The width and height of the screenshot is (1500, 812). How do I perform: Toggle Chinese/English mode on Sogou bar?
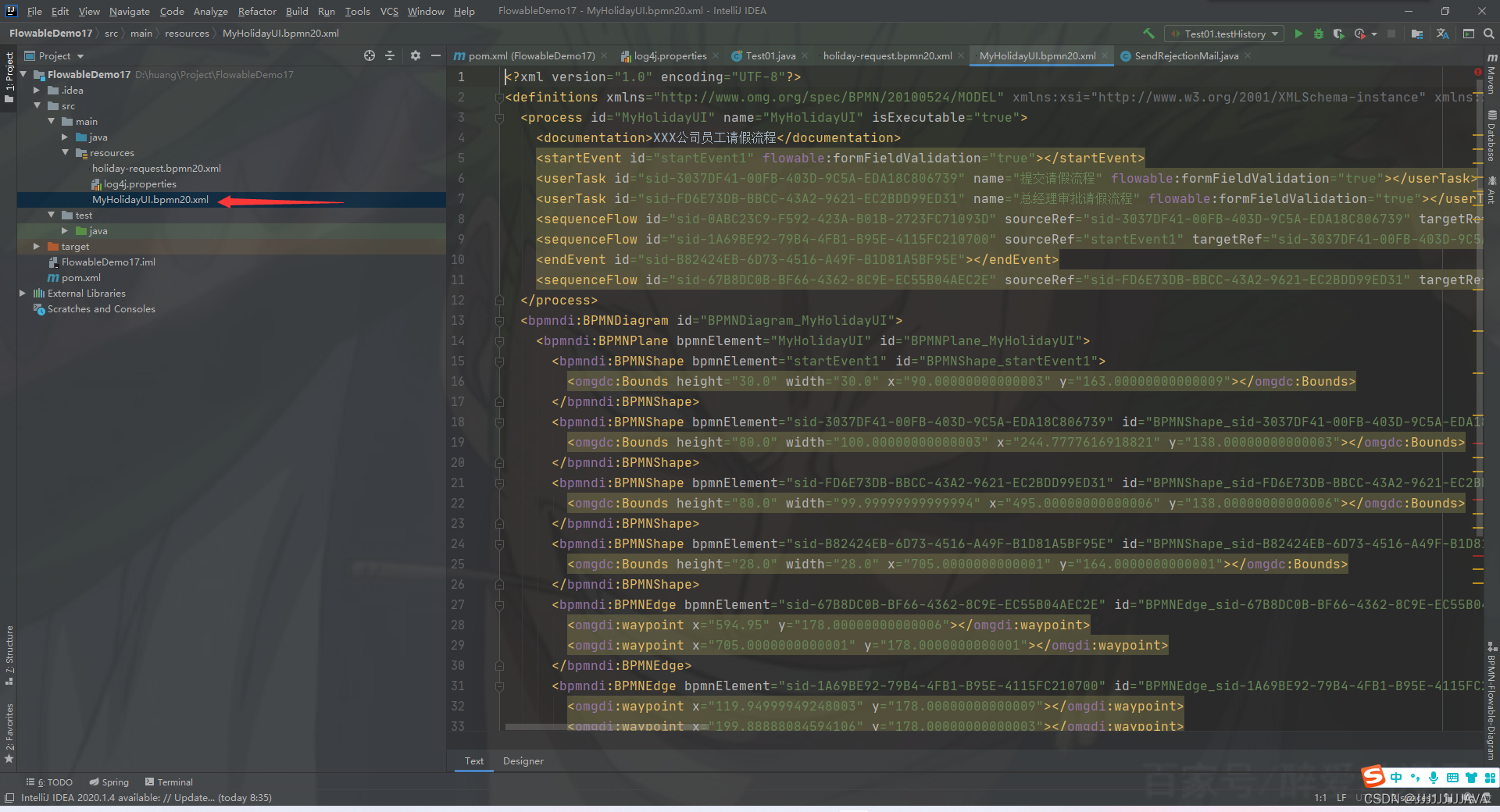(x=1396, y=778)
